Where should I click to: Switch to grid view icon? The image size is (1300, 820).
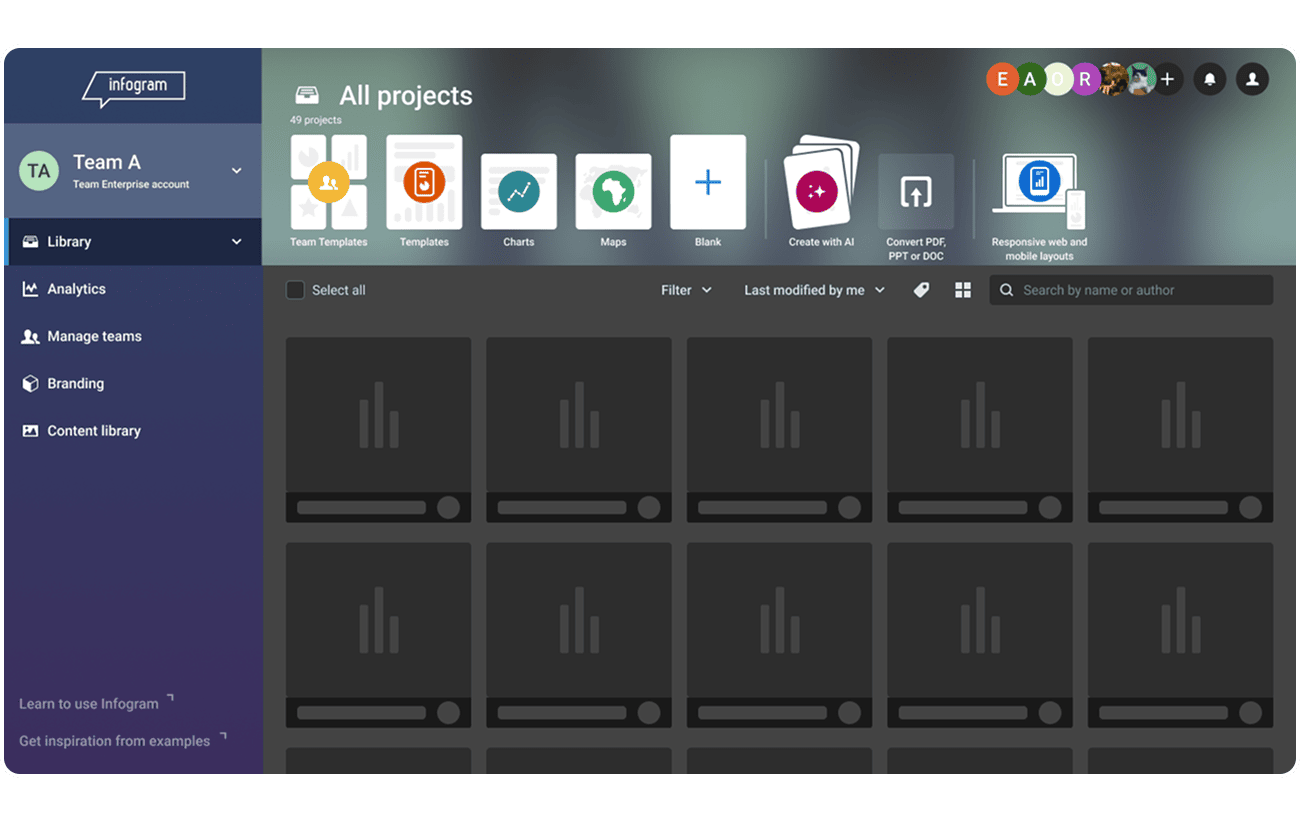pyautogui.click(x=963, y=290)
